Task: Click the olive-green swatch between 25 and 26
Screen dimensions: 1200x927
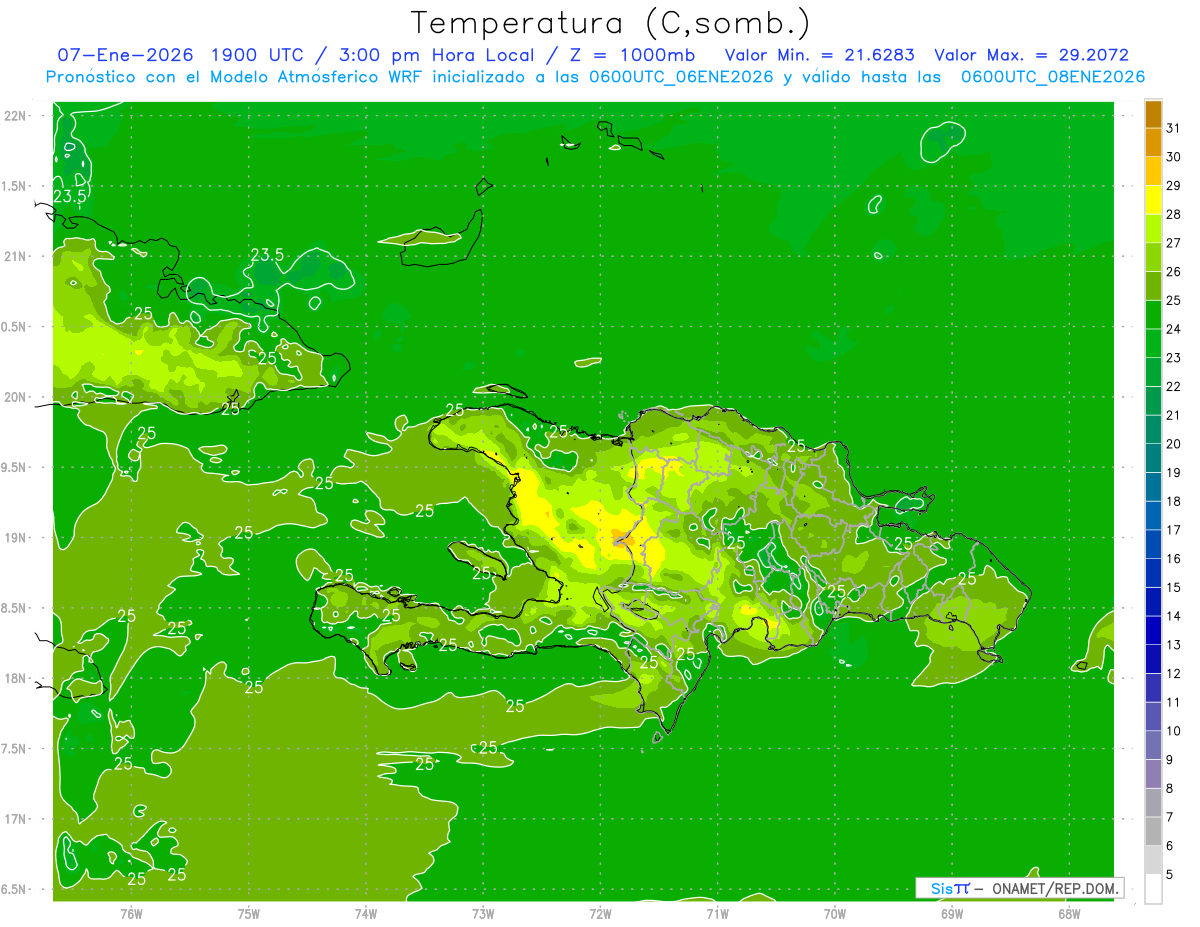Action: tap(1153, 286)
